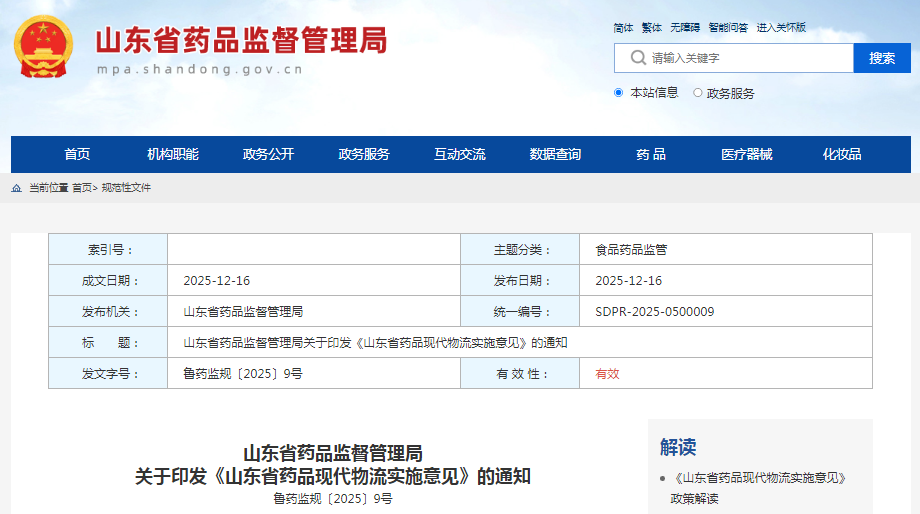Click the search magnifier icon

click(638, 58)
